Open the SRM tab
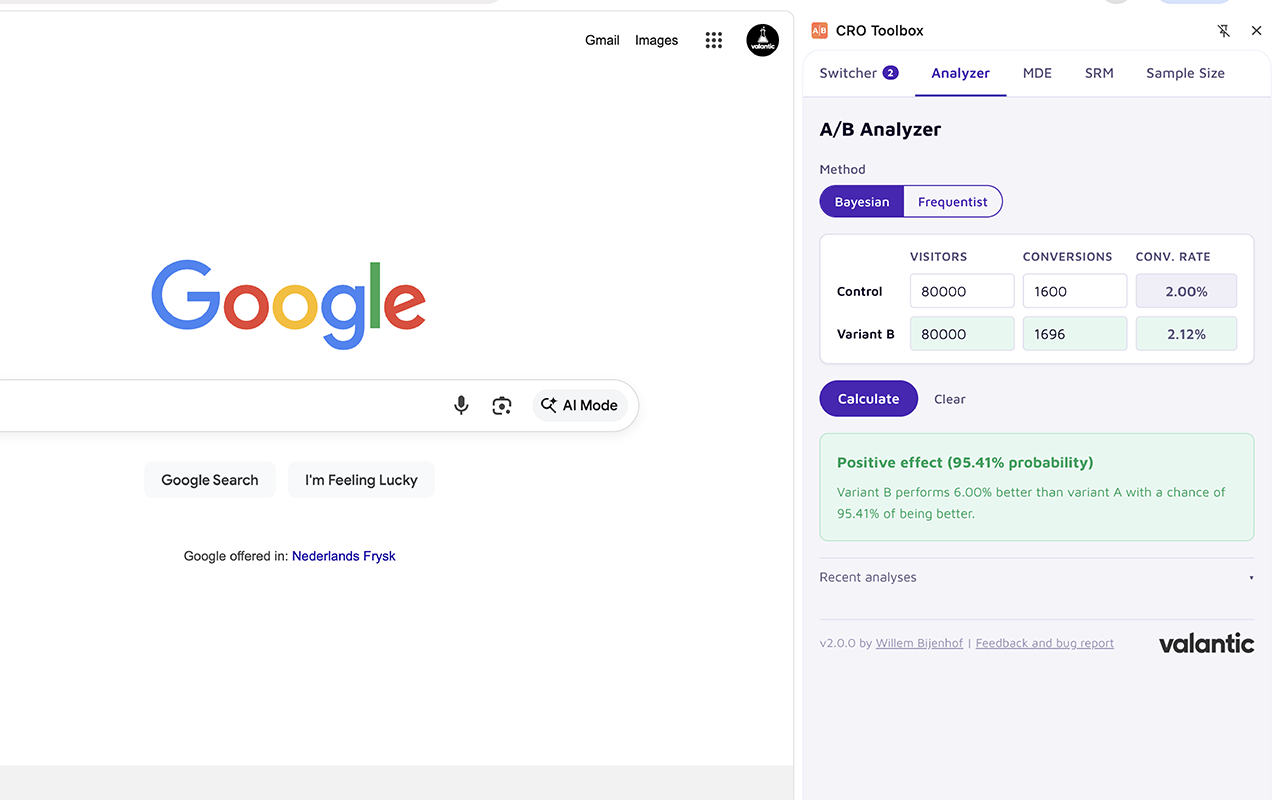This screenshot has width=1280, height=800. (1099, 73)
